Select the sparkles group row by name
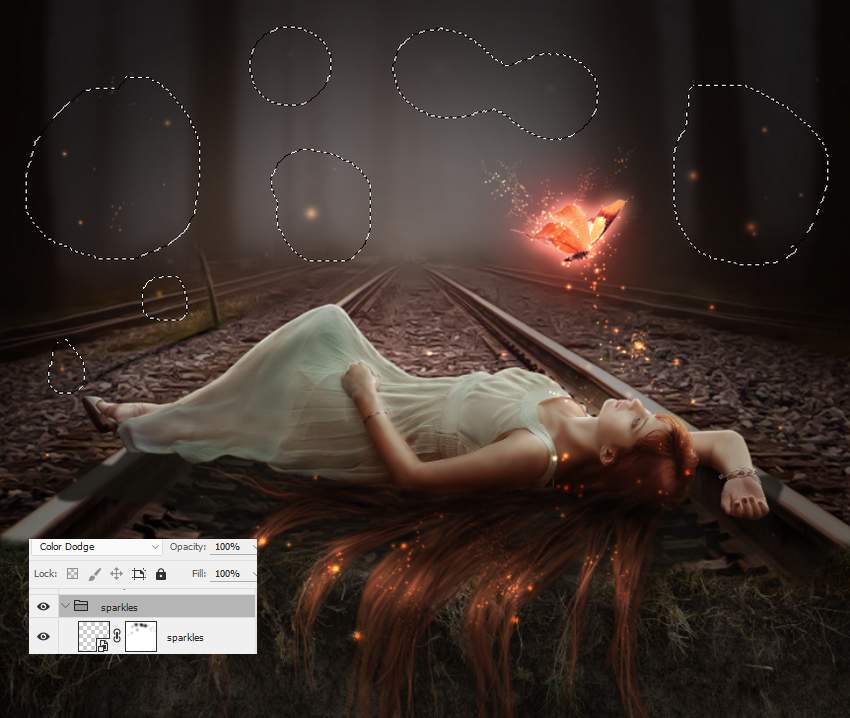 pyautogui.click(x=120, y=607)
